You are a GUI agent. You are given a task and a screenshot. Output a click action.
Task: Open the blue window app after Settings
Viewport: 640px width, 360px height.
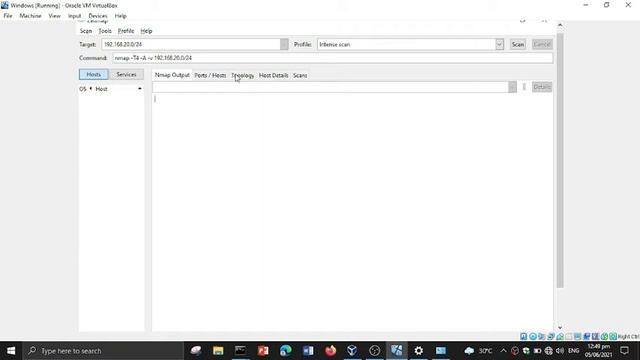coord(441,351)
